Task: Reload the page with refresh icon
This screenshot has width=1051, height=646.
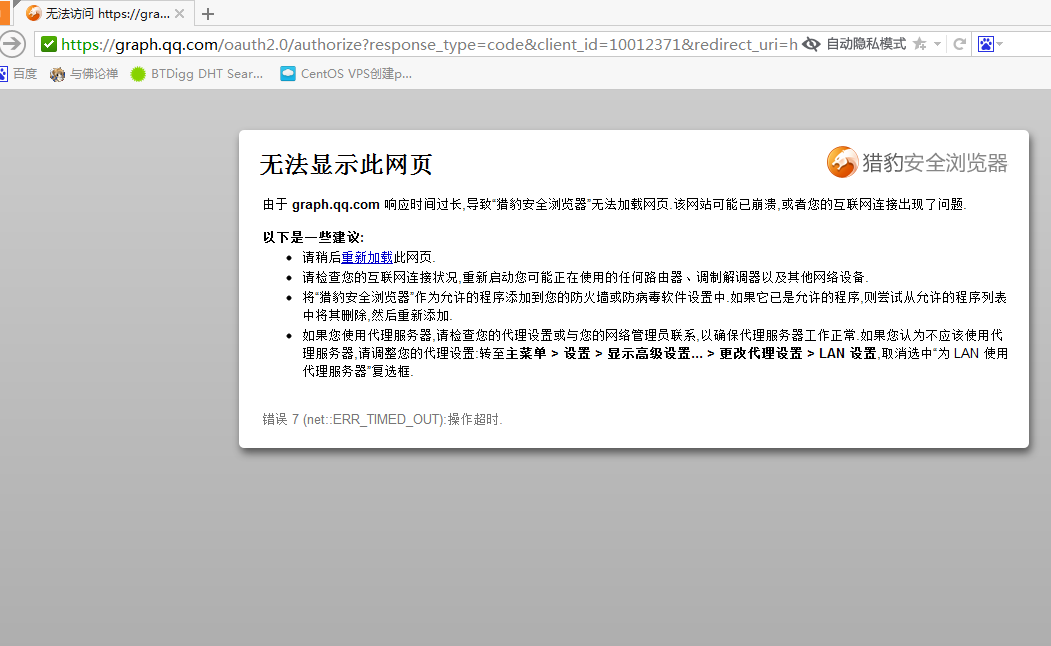Action: pos(959,44)
